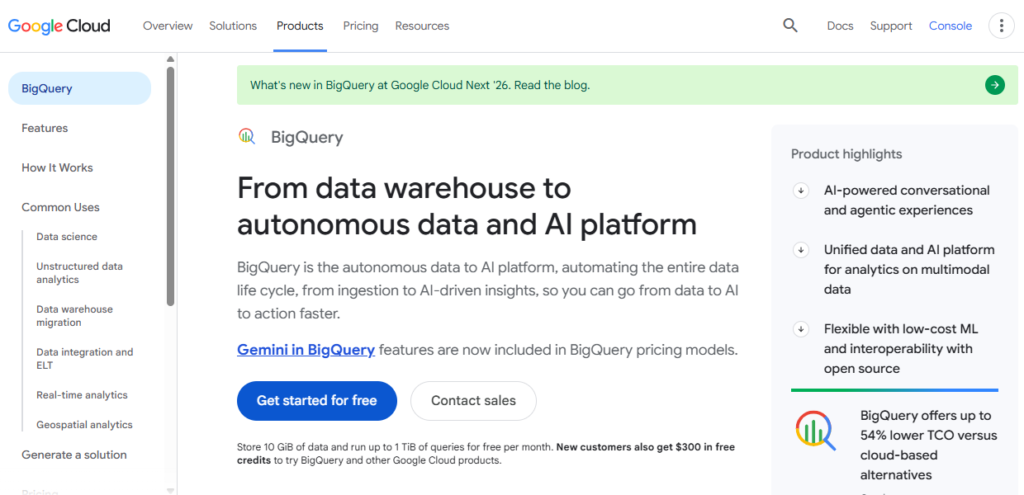Click the BigQuery logo beside product title
This screenshot has height=495, width=1024.
(247, 136)
